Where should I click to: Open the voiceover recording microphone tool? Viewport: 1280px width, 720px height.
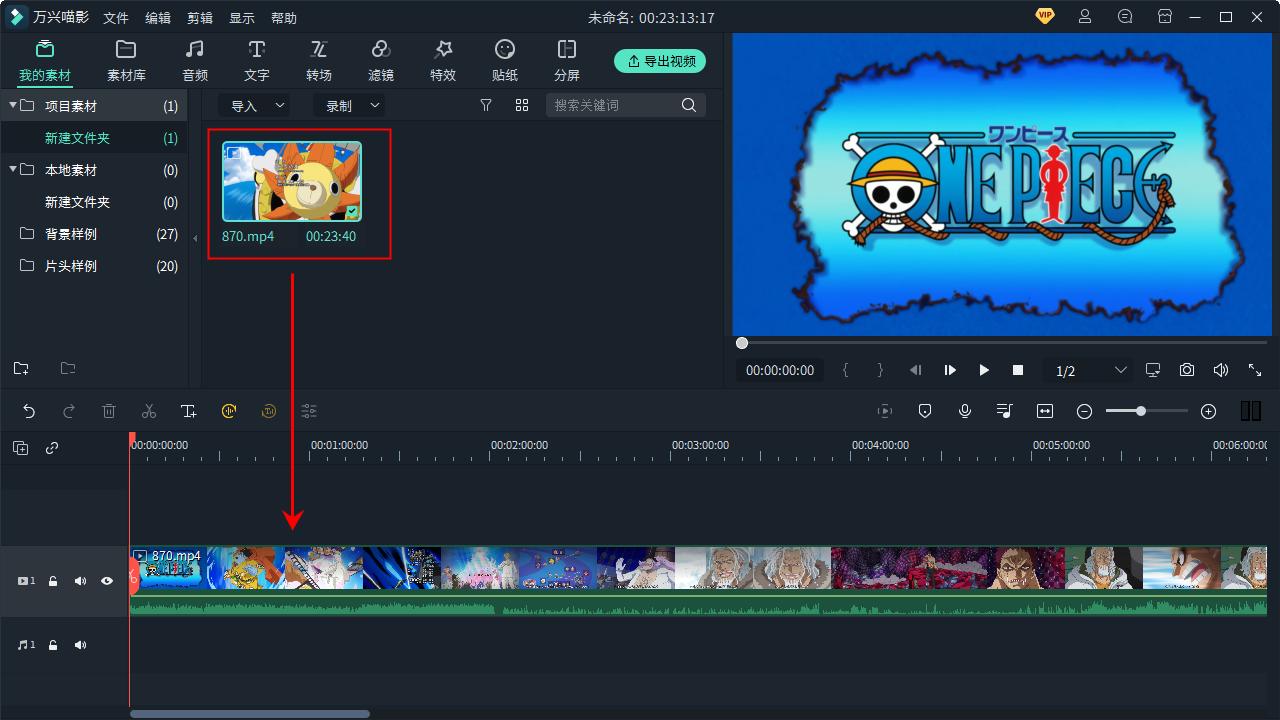tap(964, 410)
